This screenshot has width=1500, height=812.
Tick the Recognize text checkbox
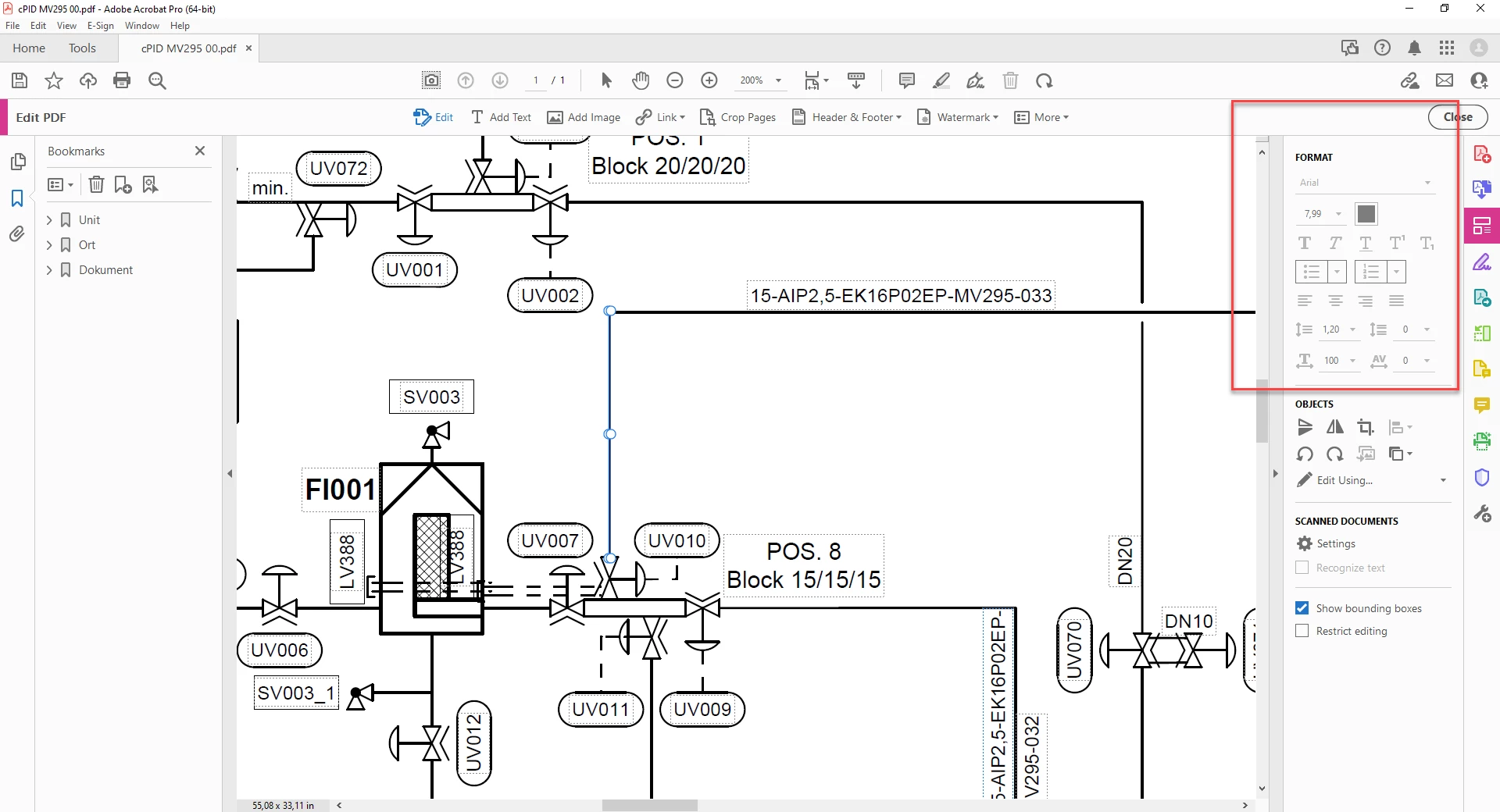(1302, 568)
